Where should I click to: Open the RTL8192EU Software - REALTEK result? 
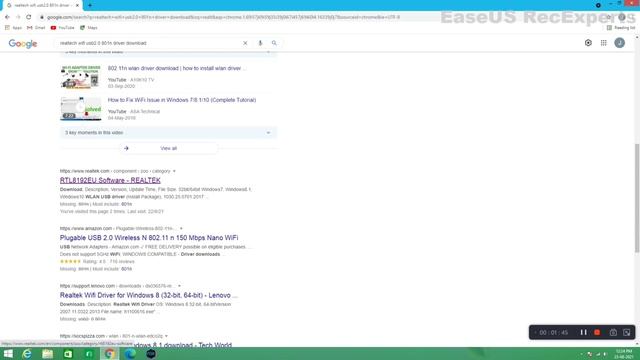click(x=110, y=180)
